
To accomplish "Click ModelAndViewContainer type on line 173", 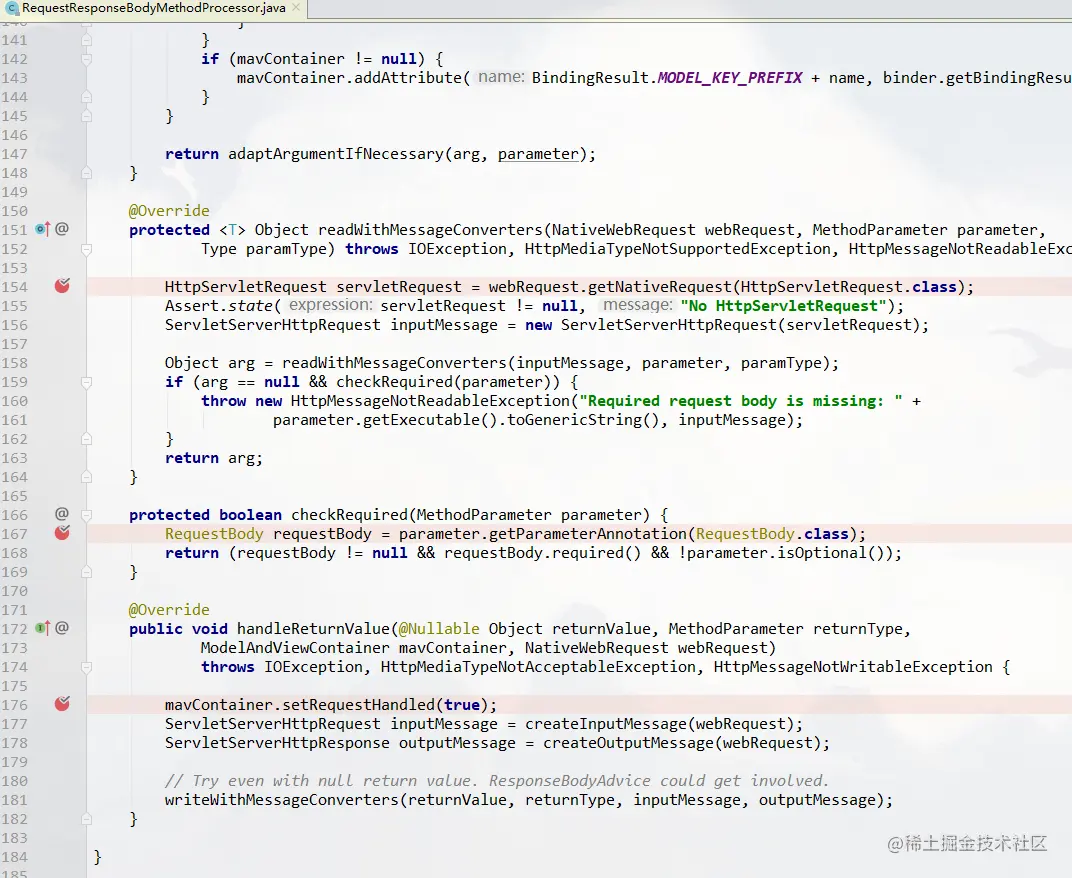I will (x=295, y=648).
